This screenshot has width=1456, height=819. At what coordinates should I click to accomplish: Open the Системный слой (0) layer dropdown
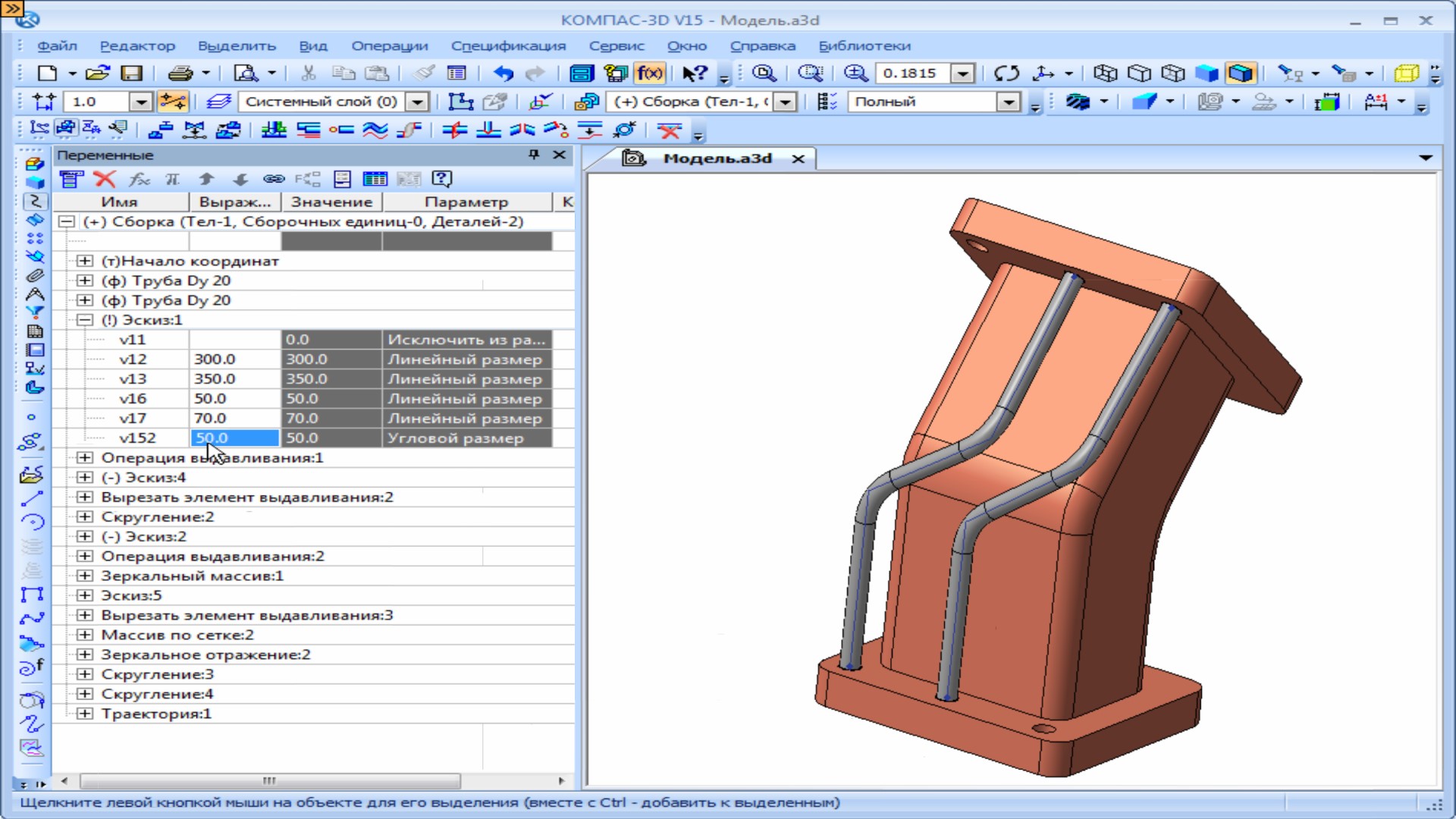point(417,102)
